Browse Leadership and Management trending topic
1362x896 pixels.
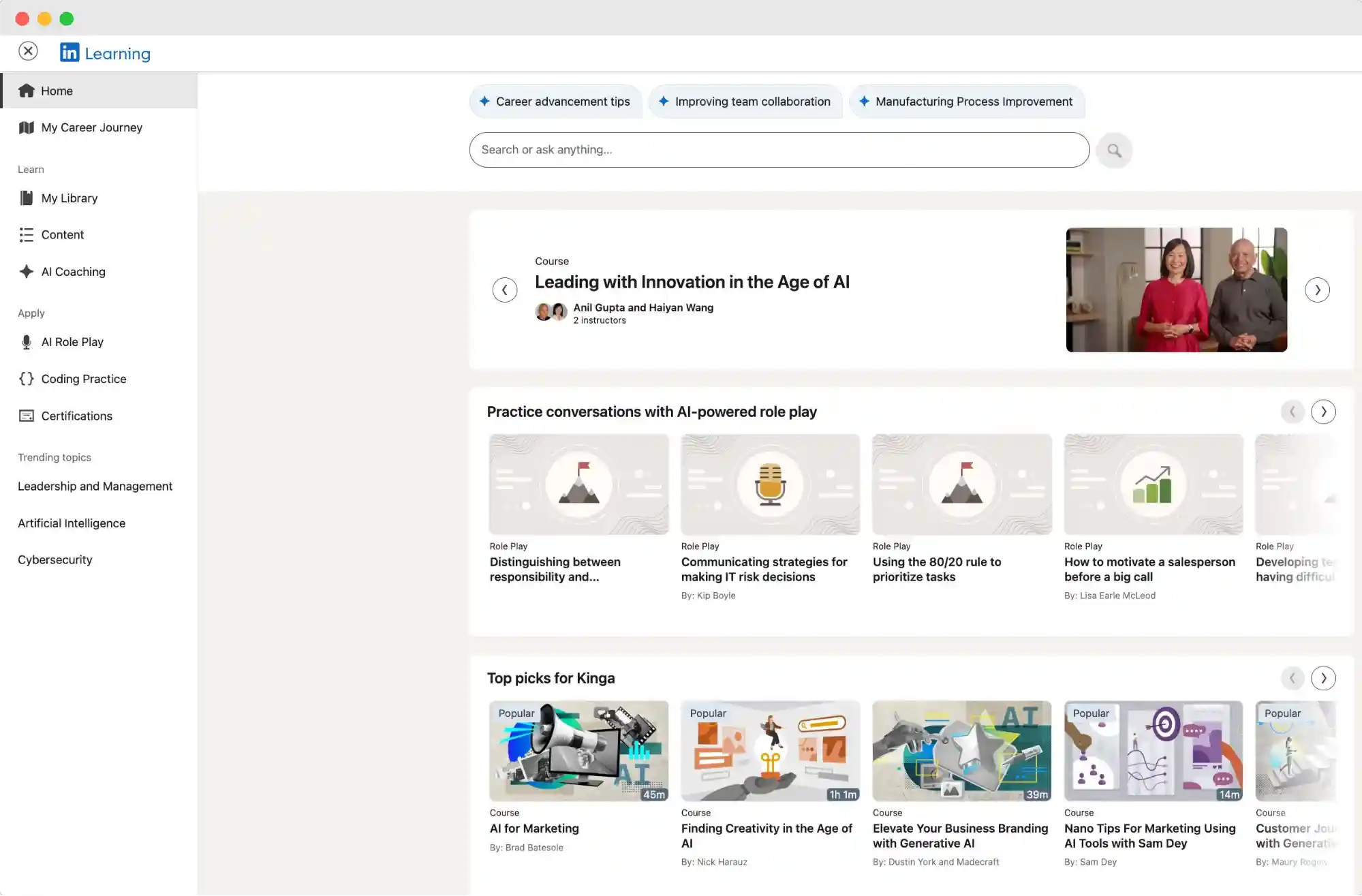[x=95, y=486]
